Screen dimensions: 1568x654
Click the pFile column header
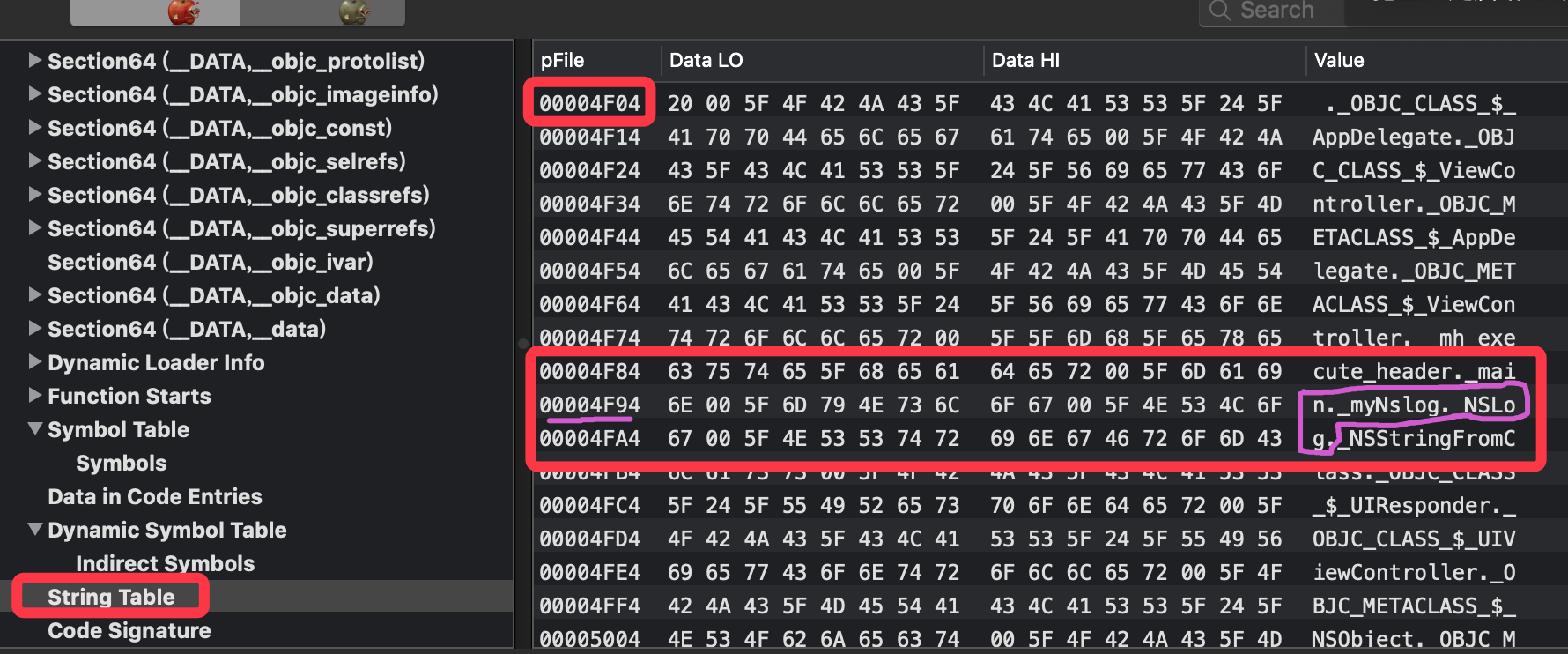(562, 60)
